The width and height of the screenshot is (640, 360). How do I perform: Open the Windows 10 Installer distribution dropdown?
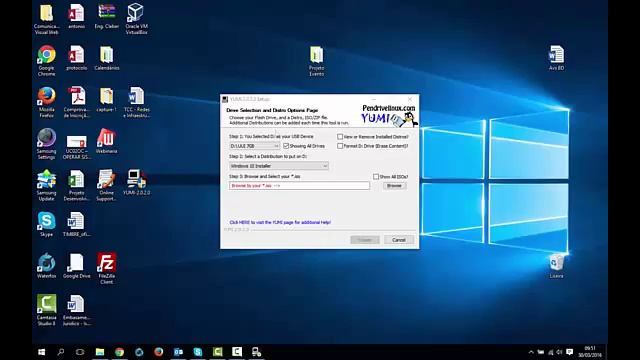tap(279, 166)
